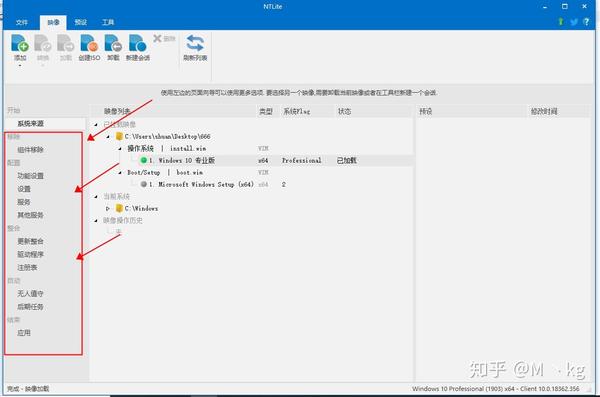Click the grey Windows Setup status dot

pos(143,184)
